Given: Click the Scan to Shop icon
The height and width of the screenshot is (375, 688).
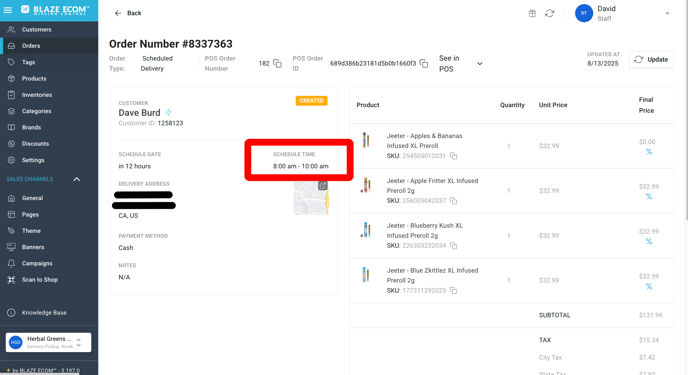Looking at the screenshot, I should click(11, 279).
